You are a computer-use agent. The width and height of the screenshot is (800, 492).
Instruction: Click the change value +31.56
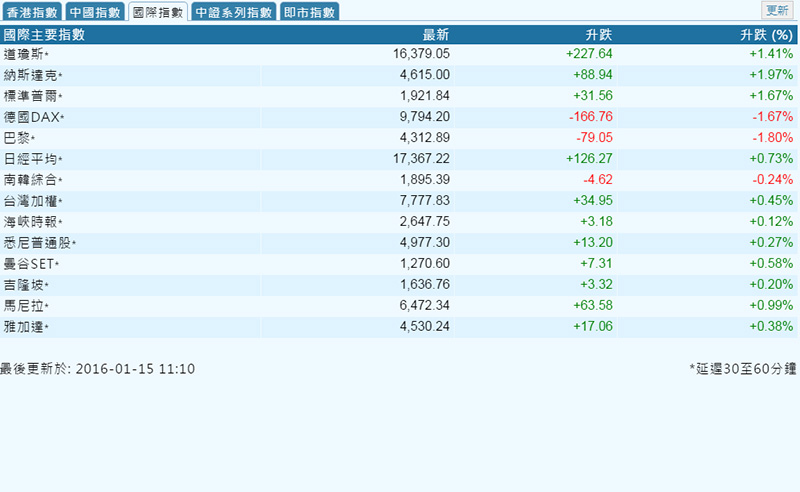593,95
